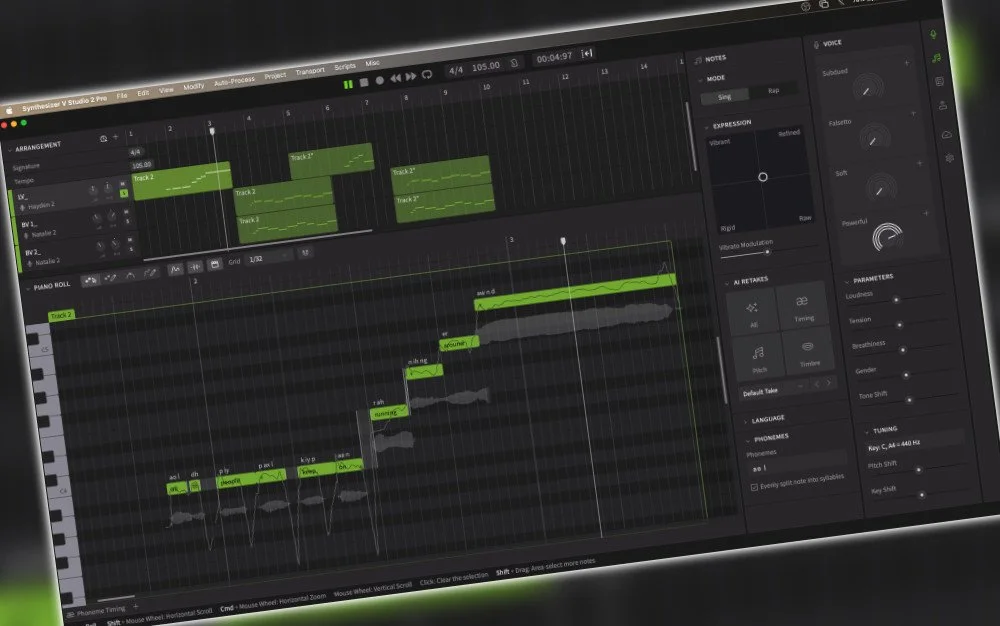Switch the Notes mode to Rap
The height and width of the screenshot is (626, 1000).
tap(773, 91)
